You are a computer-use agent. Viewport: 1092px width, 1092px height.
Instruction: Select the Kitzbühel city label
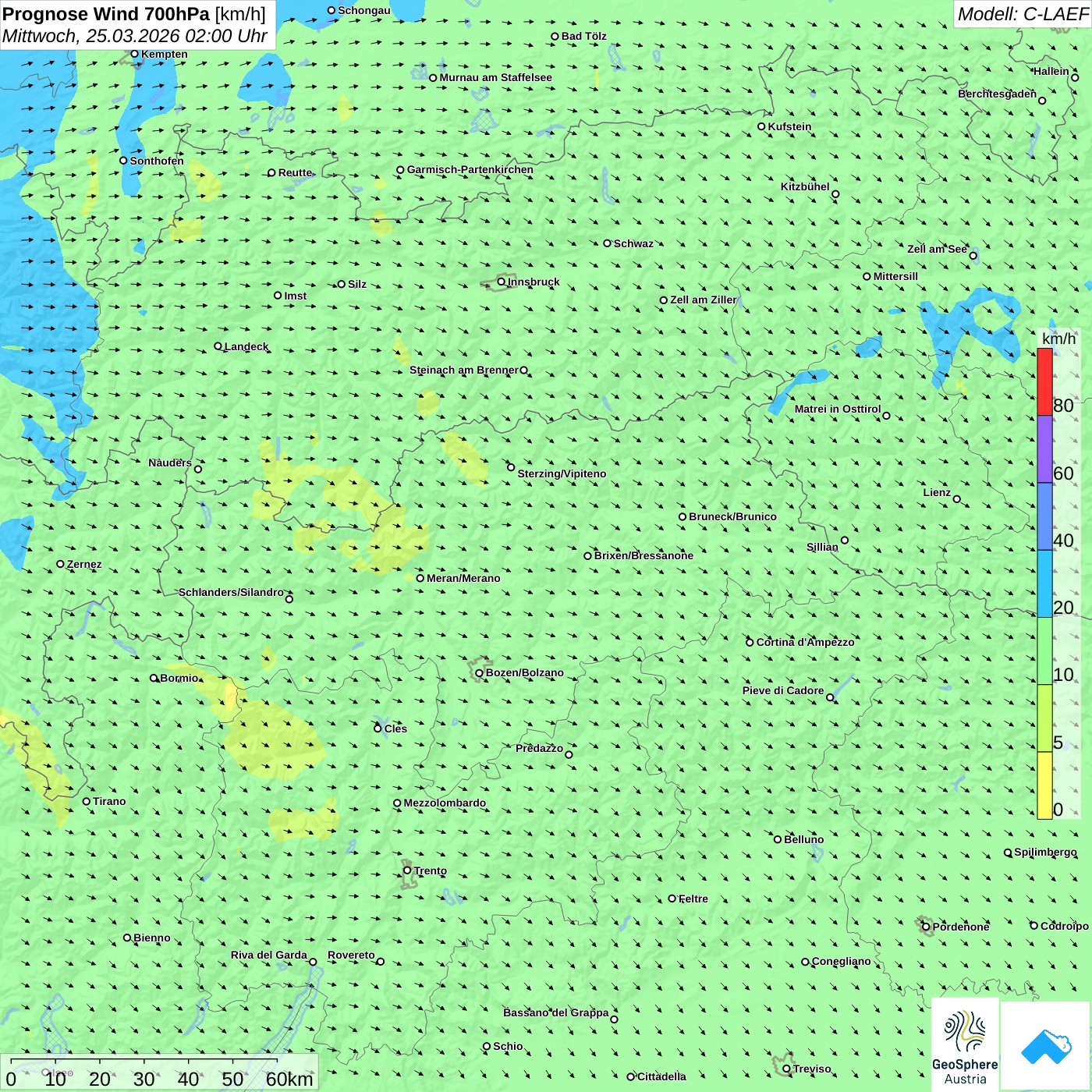805,186
